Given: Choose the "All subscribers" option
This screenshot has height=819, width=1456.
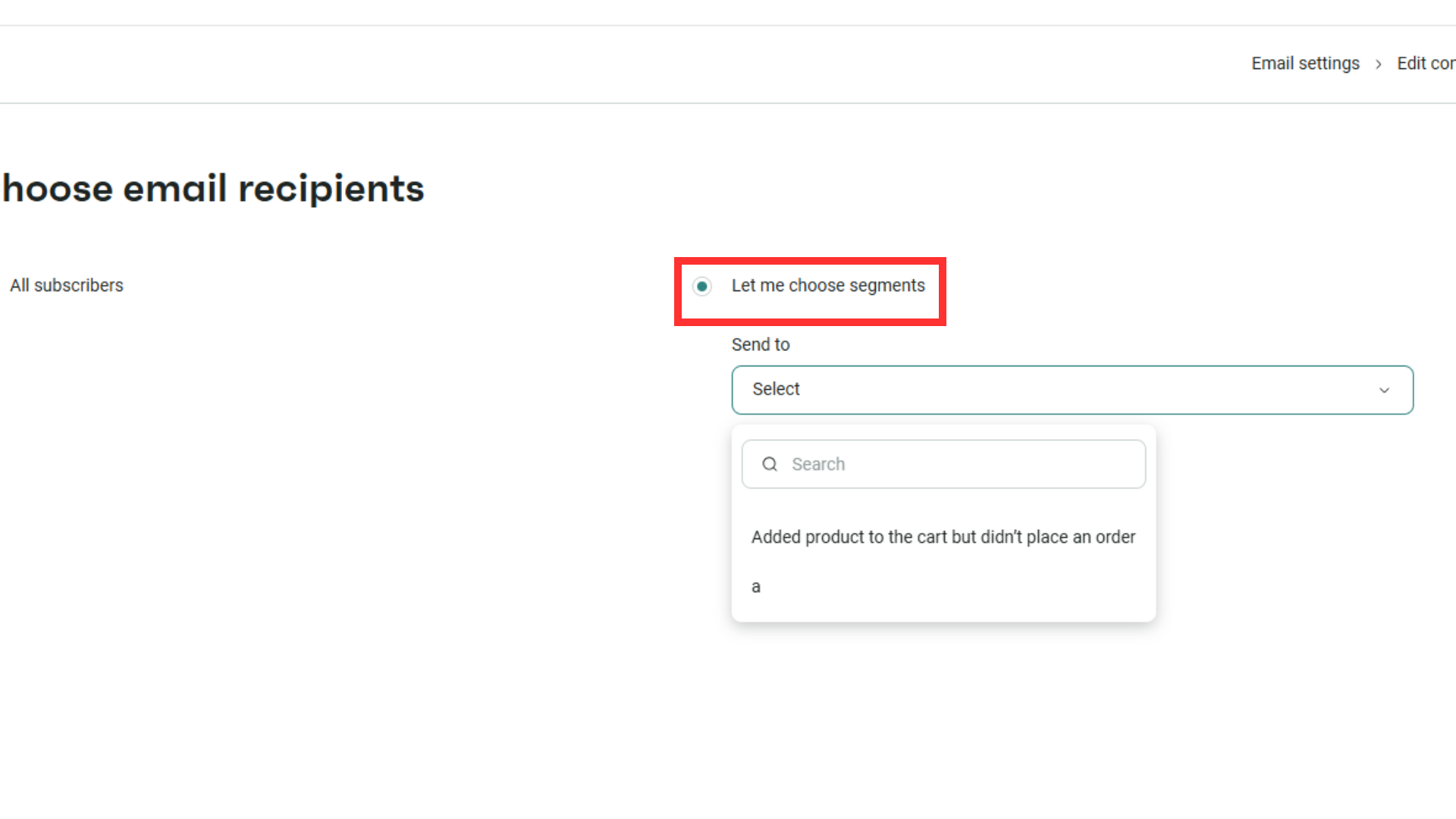Looking at the screenshot, I should (x=67, y=286).
